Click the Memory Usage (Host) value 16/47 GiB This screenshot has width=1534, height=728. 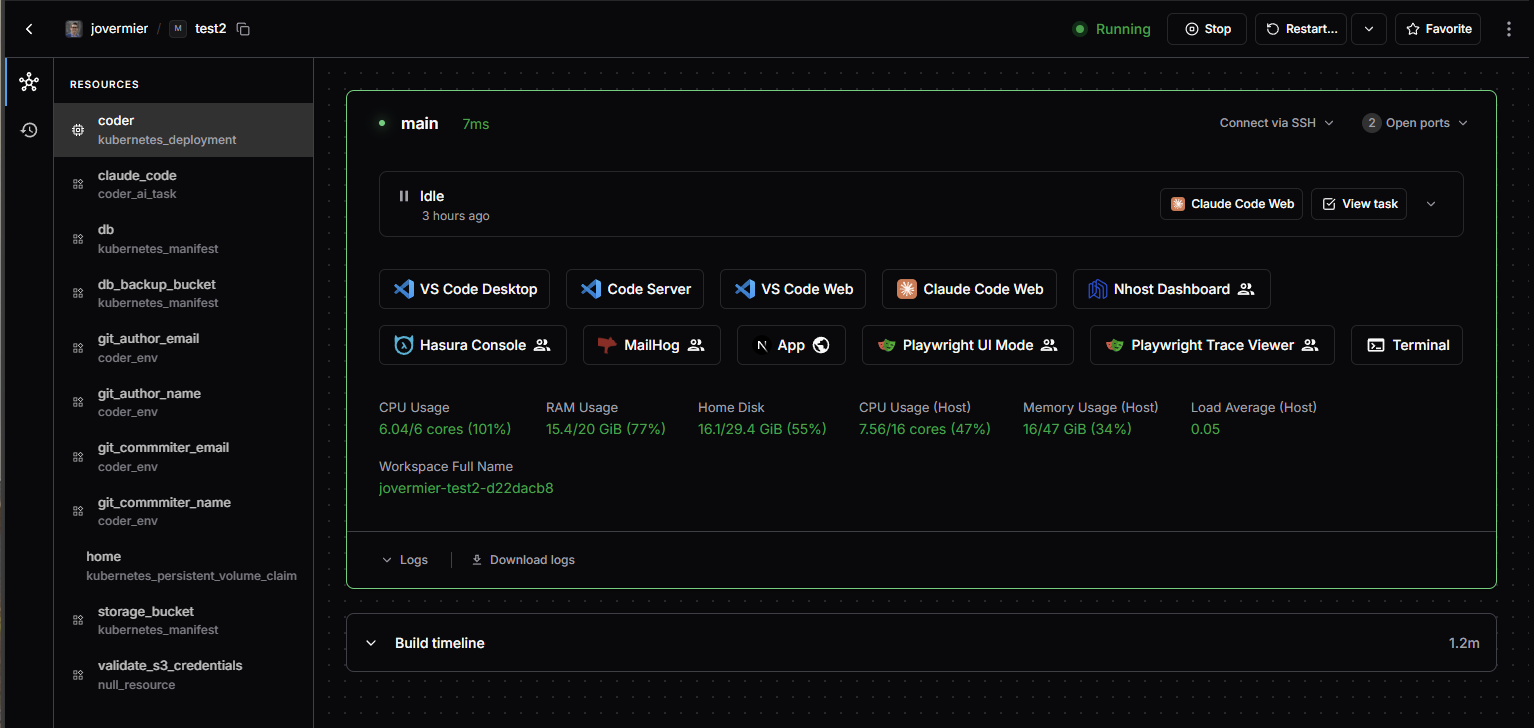(x=1077, y=429)
